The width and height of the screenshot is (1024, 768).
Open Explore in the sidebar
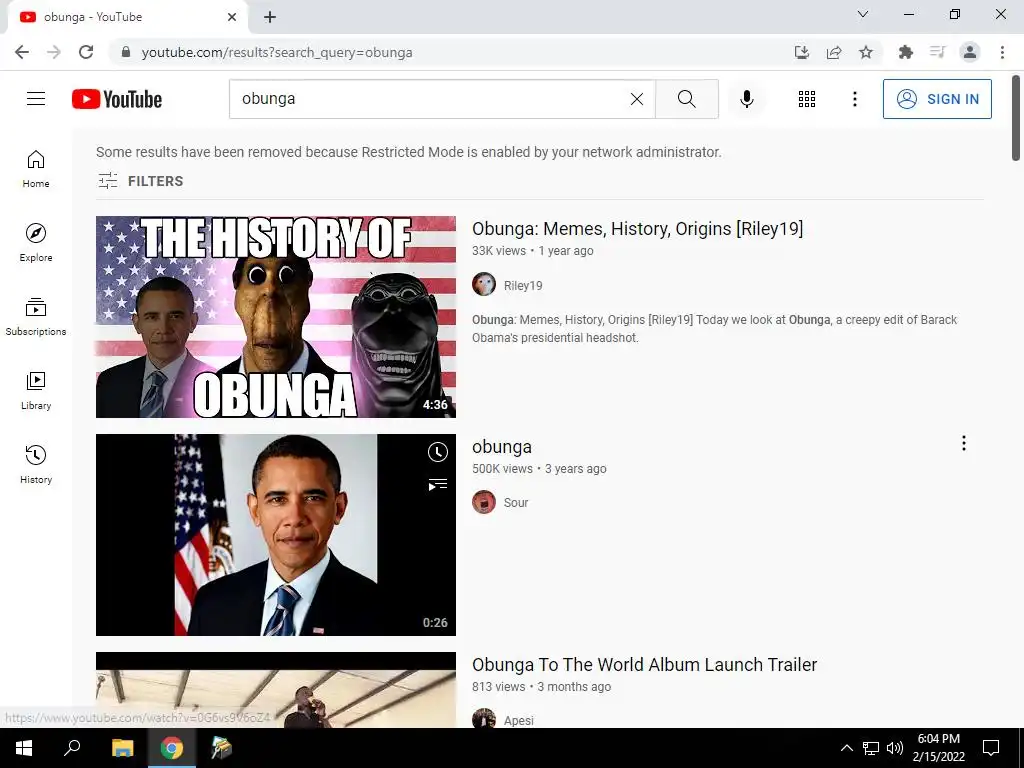pyautogui.click(x=36, y=243)
